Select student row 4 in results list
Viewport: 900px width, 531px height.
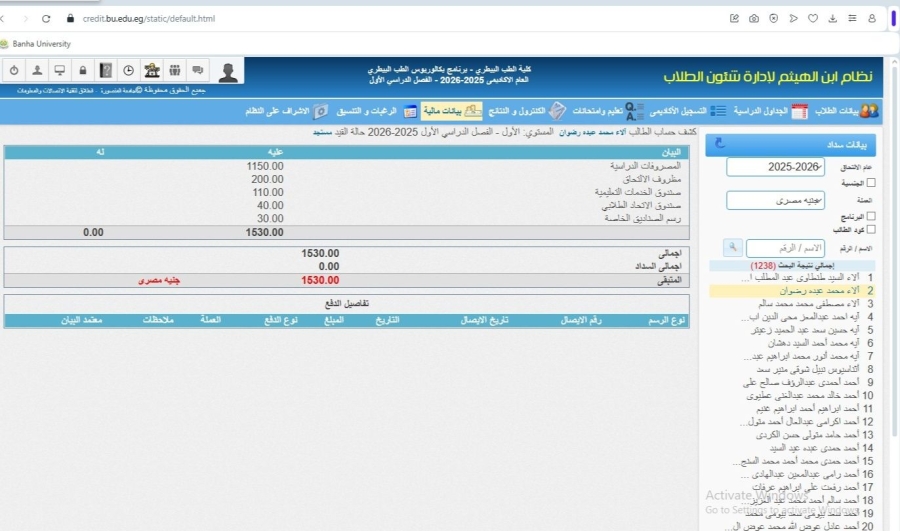[x=792, y=317]
